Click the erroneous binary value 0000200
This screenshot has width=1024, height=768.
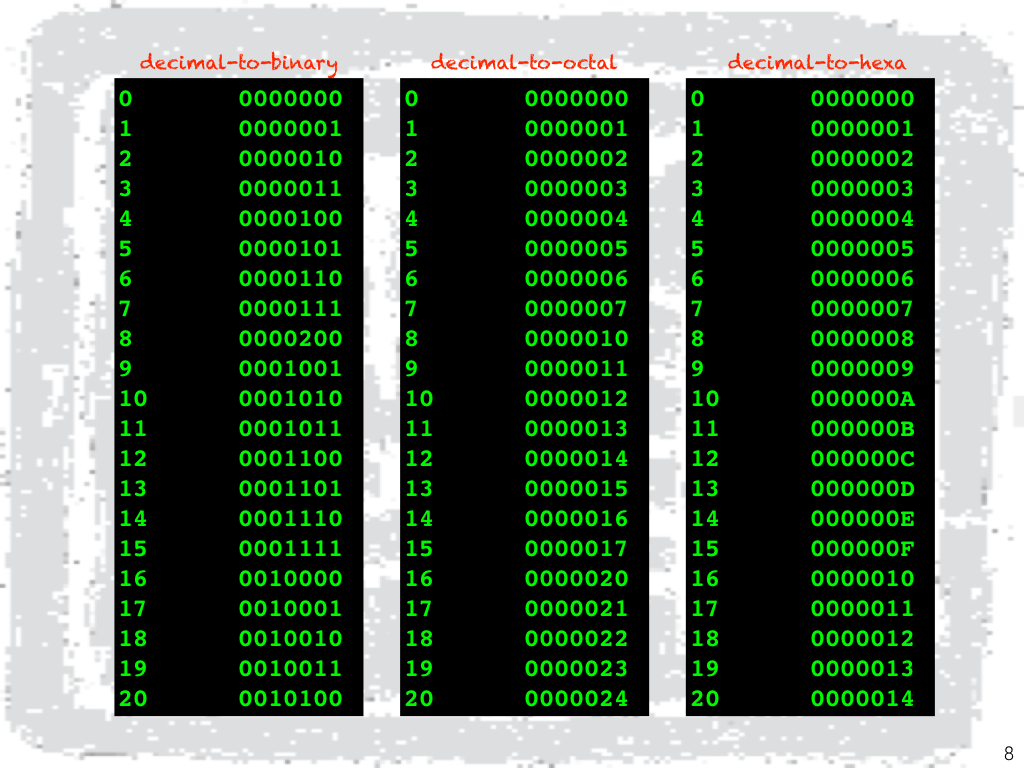(290, 339)
